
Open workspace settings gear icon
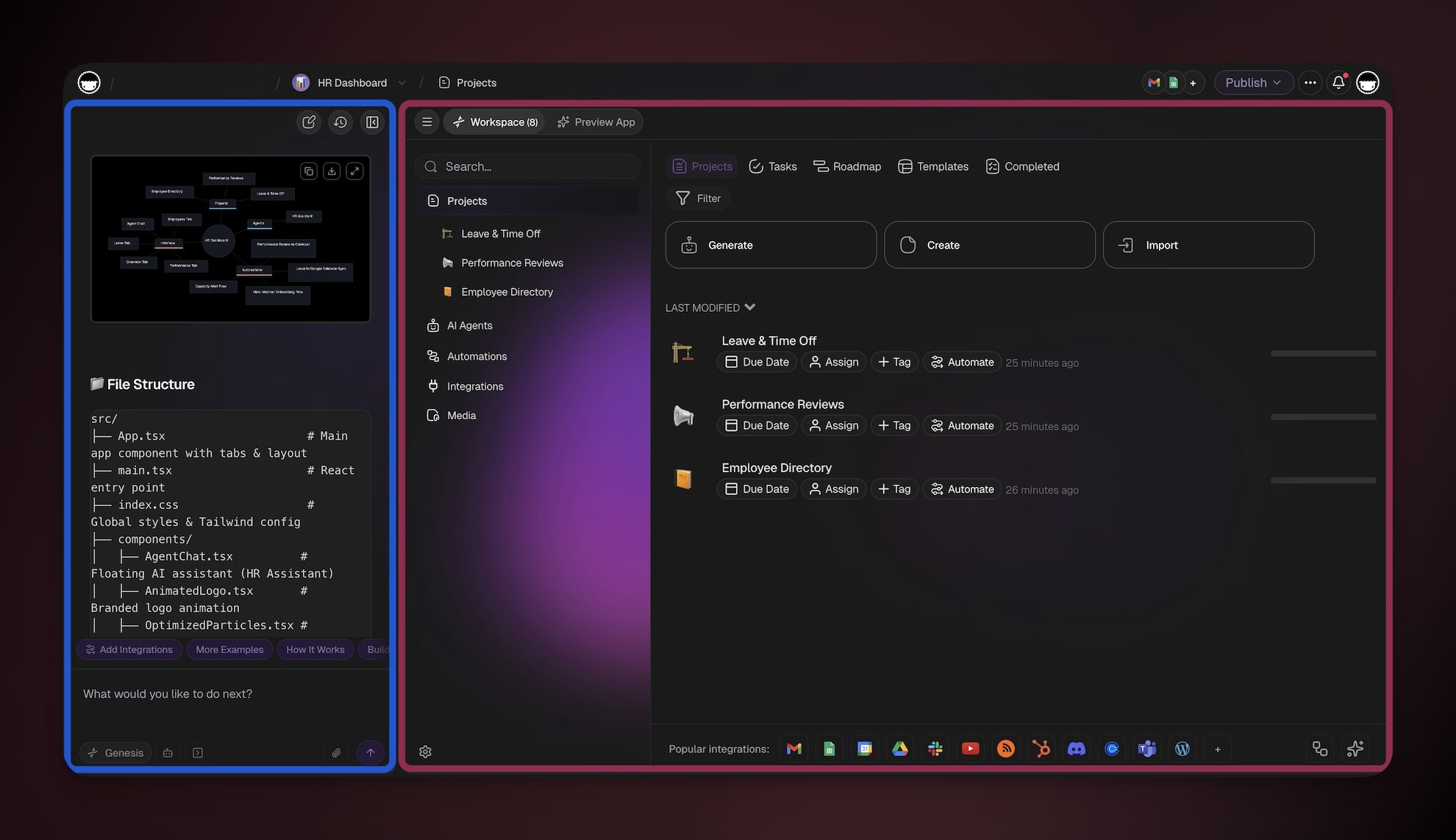point(425,752)
